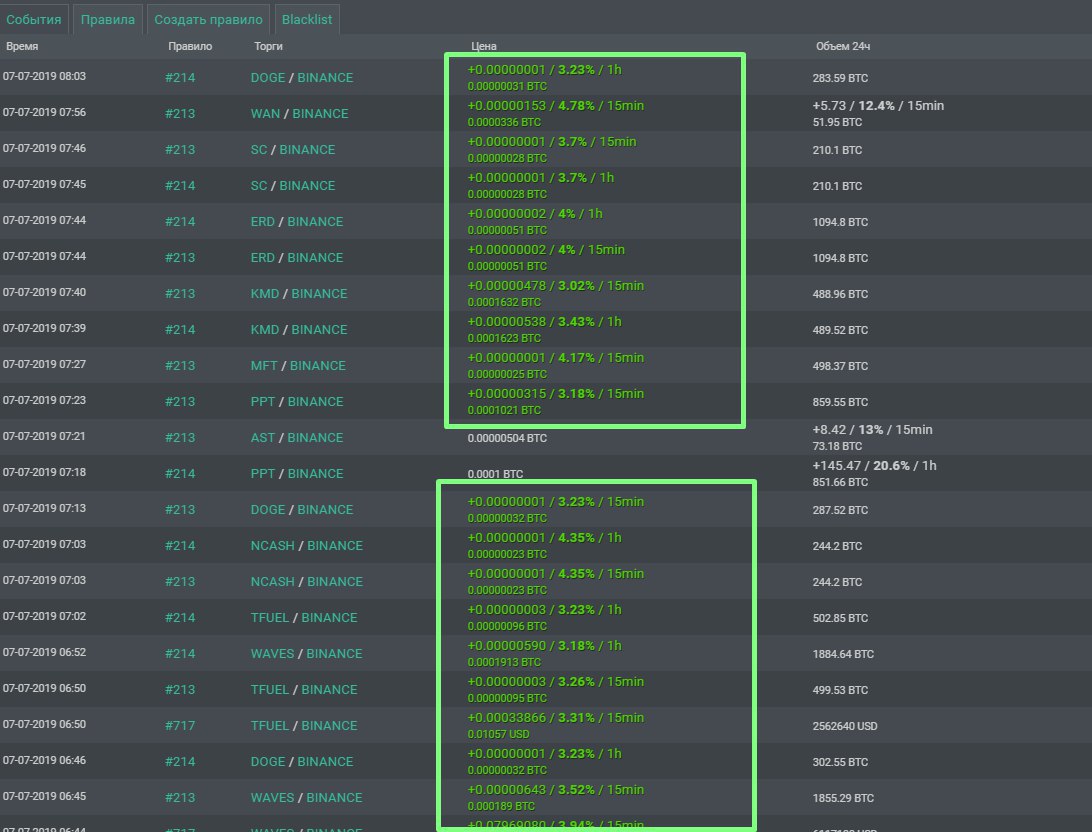Select the 0.0001021 BTC price value
1092x832 pixels.
point(504,410)
